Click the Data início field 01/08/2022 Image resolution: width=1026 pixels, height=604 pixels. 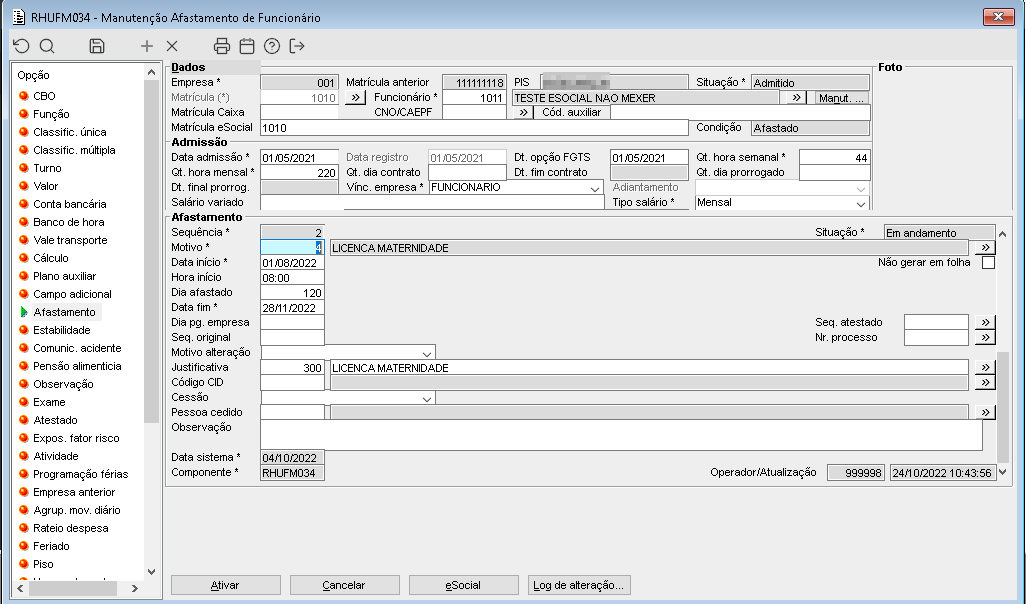[292, 263]
